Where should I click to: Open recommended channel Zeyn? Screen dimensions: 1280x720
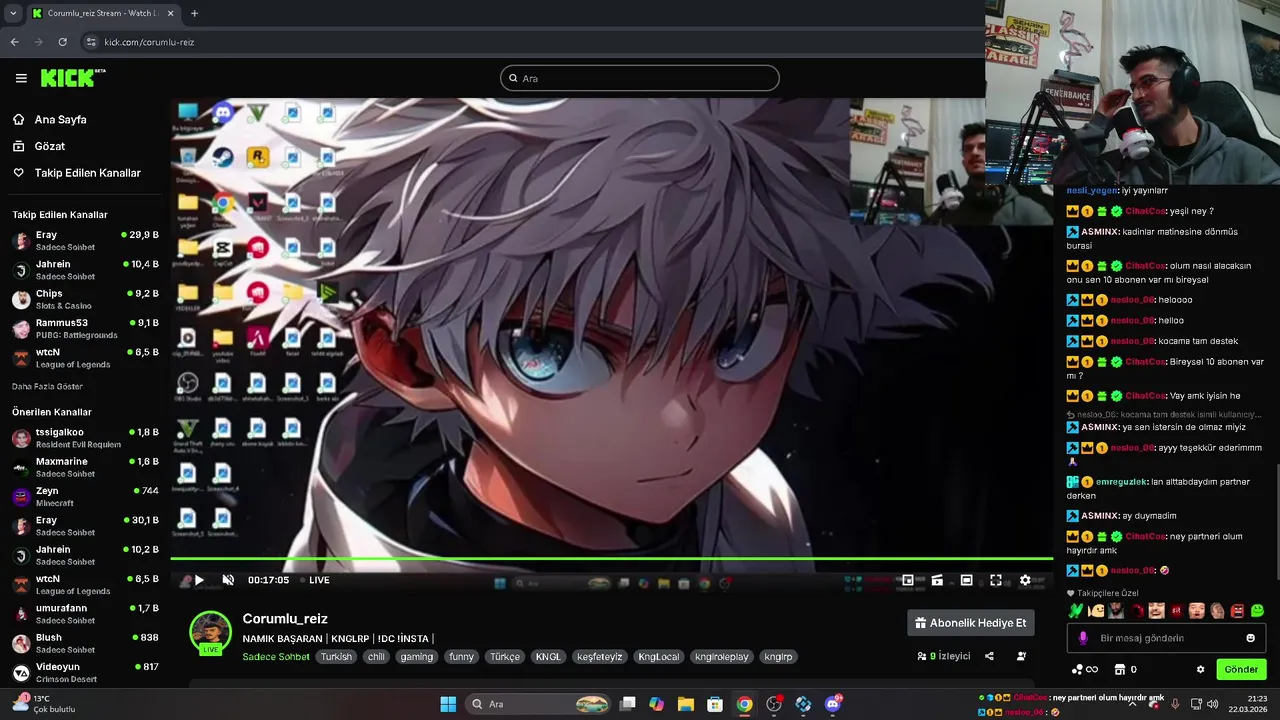click(85, 497)
